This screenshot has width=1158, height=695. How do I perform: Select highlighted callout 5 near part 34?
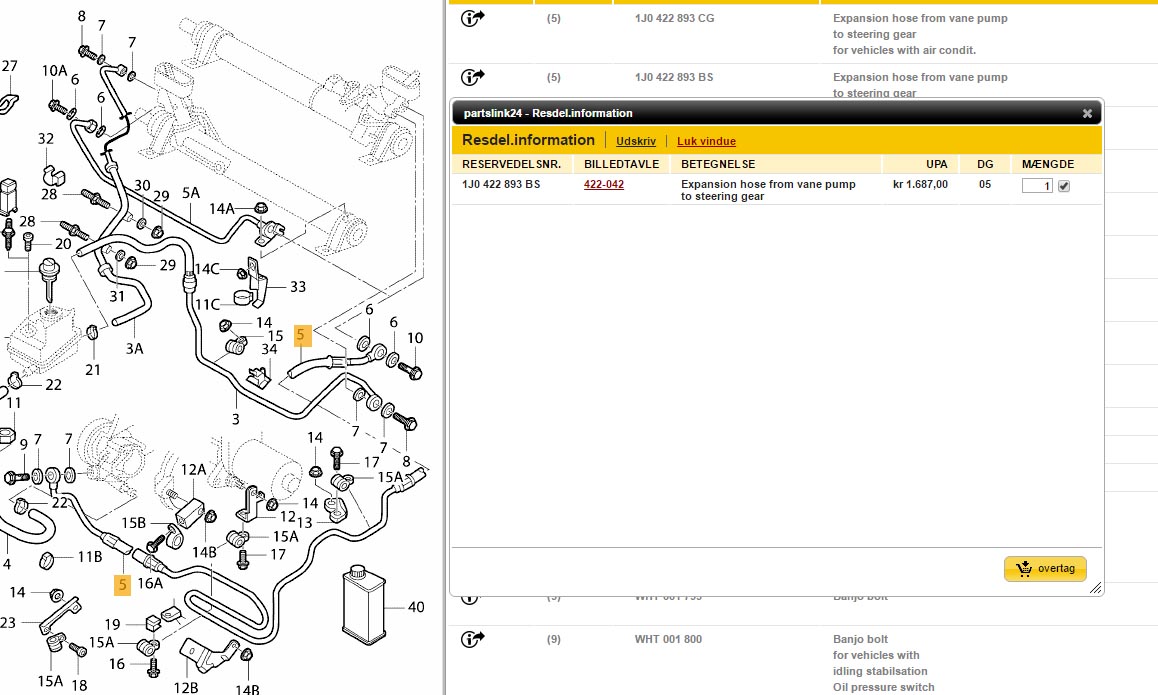click(x=303, y=336)
